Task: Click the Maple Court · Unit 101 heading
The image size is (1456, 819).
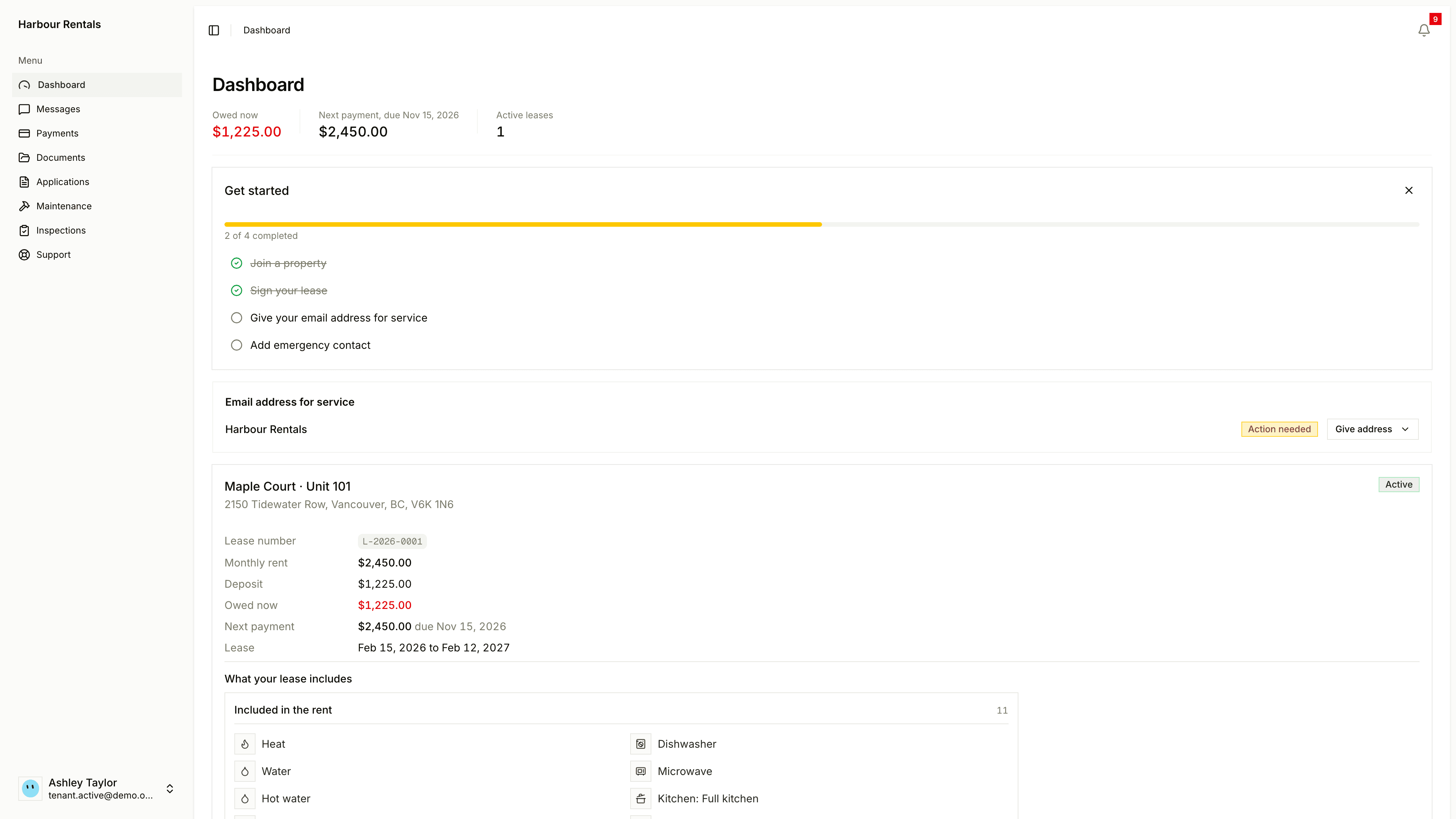Action: (x=287, y=486)
